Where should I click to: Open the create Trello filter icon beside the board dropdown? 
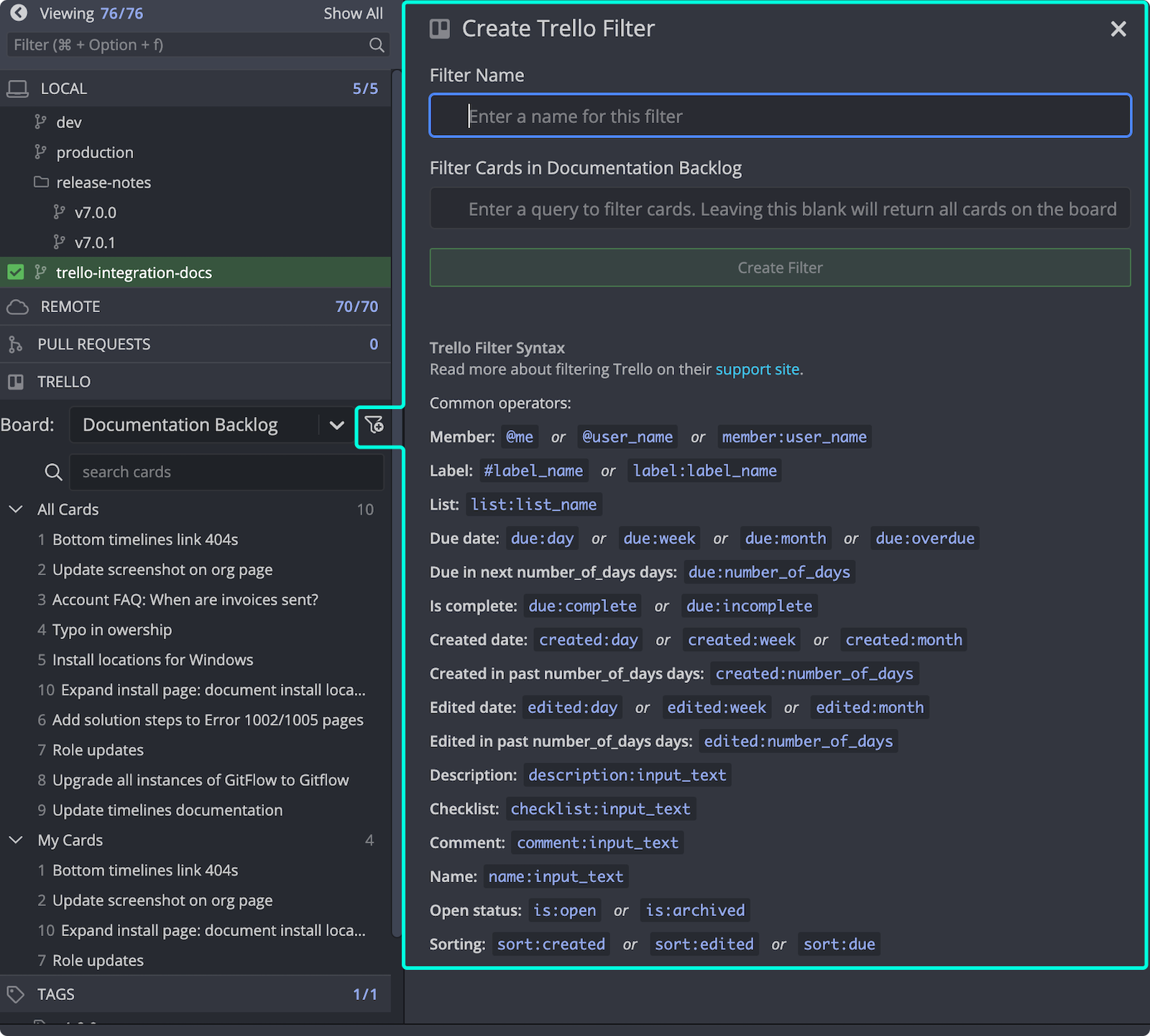376,425
